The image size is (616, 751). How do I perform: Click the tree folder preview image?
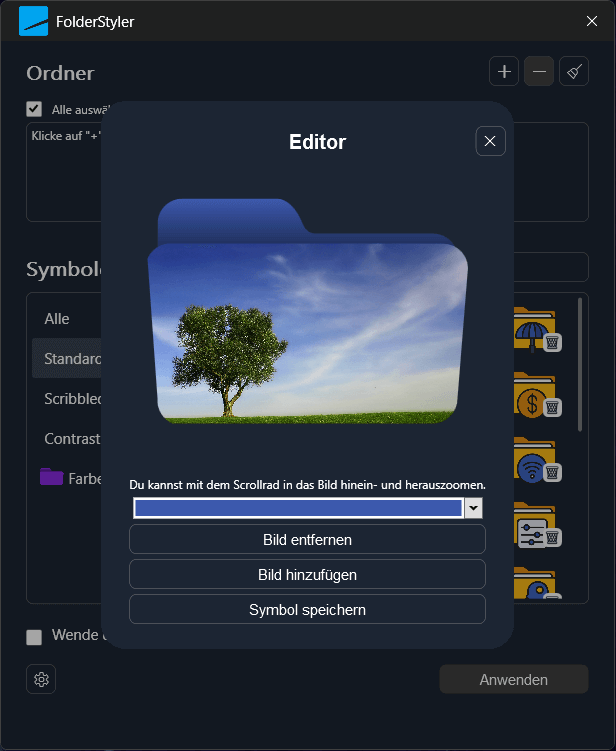click(x=308, y=311)
